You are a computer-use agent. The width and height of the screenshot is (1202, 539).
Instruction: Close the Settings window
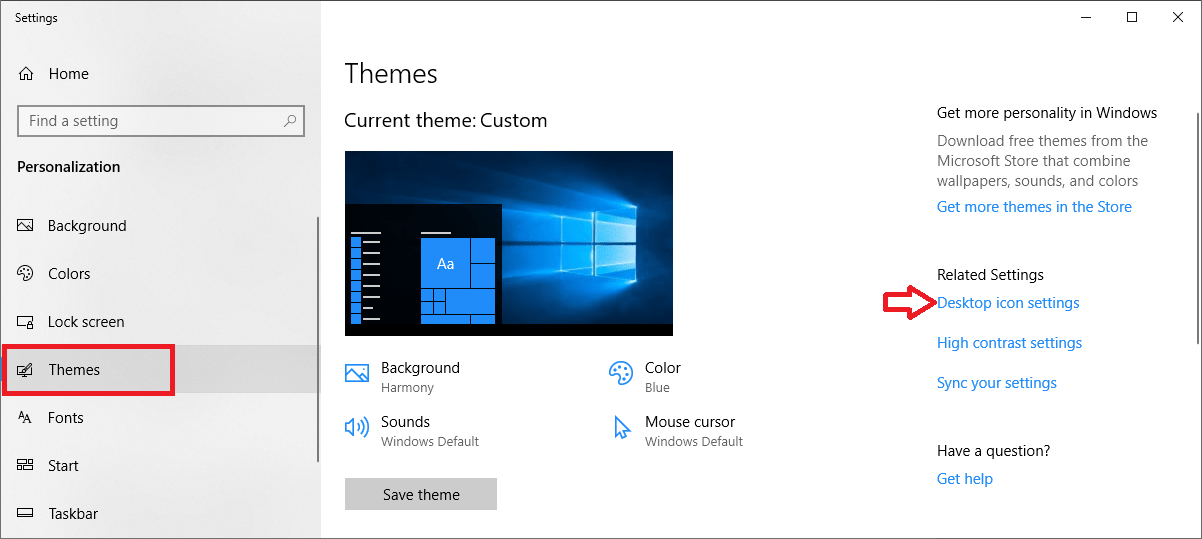click(x=1178, y=17)
